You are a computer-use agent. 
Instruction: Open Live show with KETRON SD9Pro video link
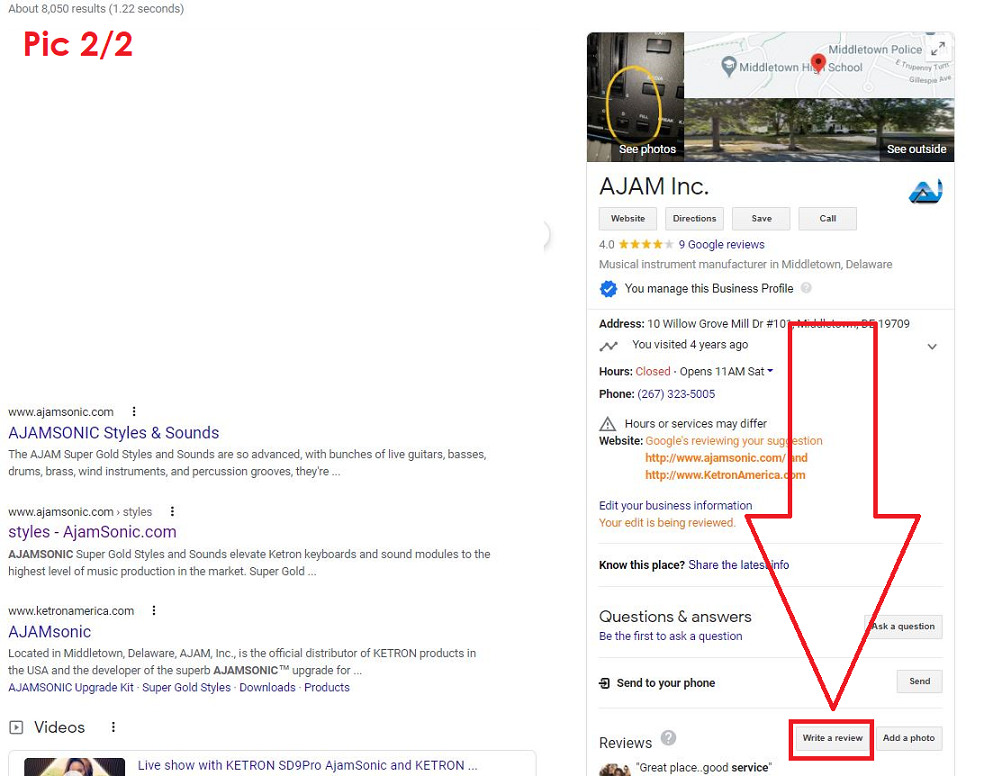(x=308, y=765)
